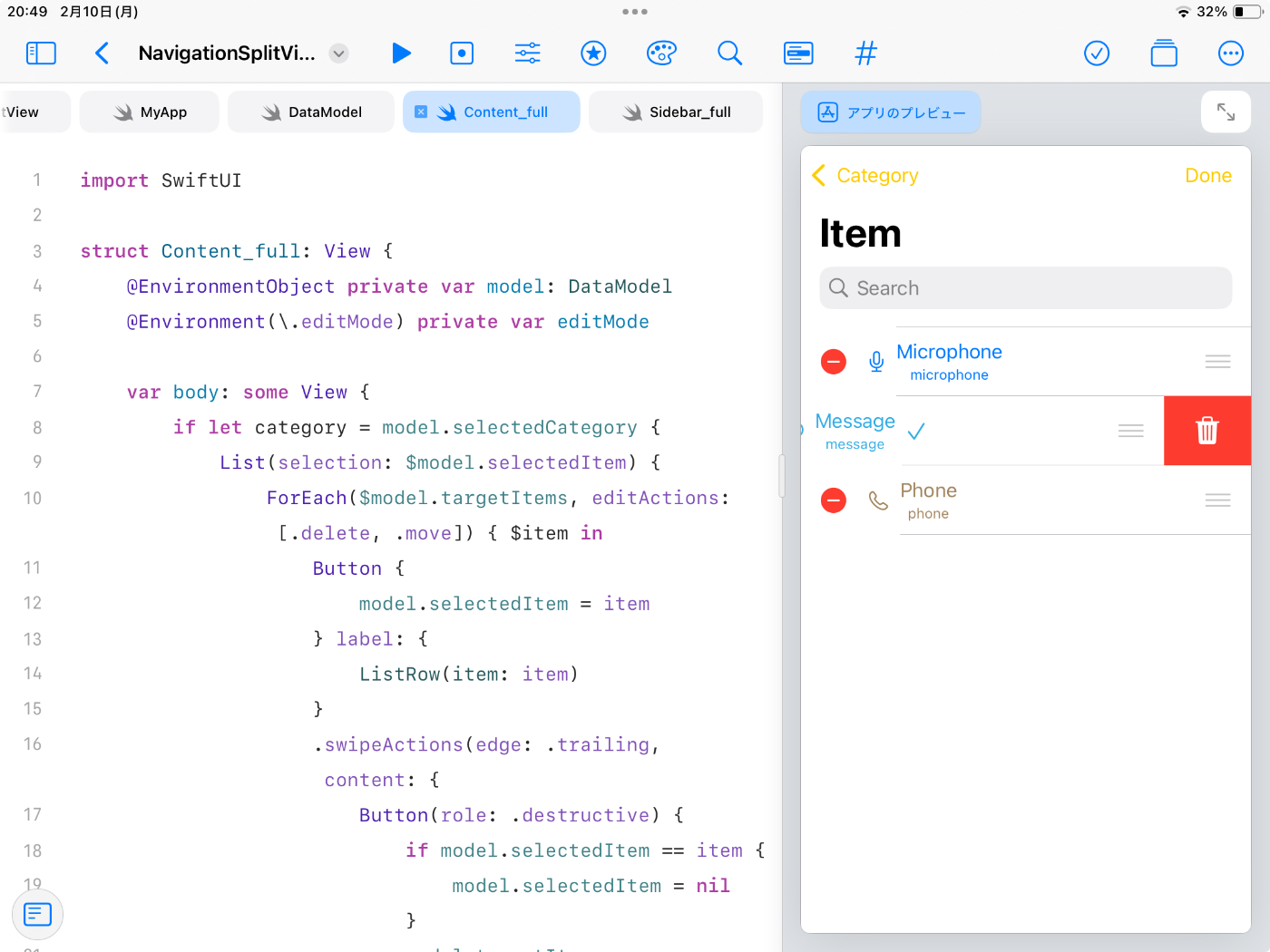Go back to Category in preview
Image resolution: width=1270 pixels, height=952 pixels.
[865, 175]
